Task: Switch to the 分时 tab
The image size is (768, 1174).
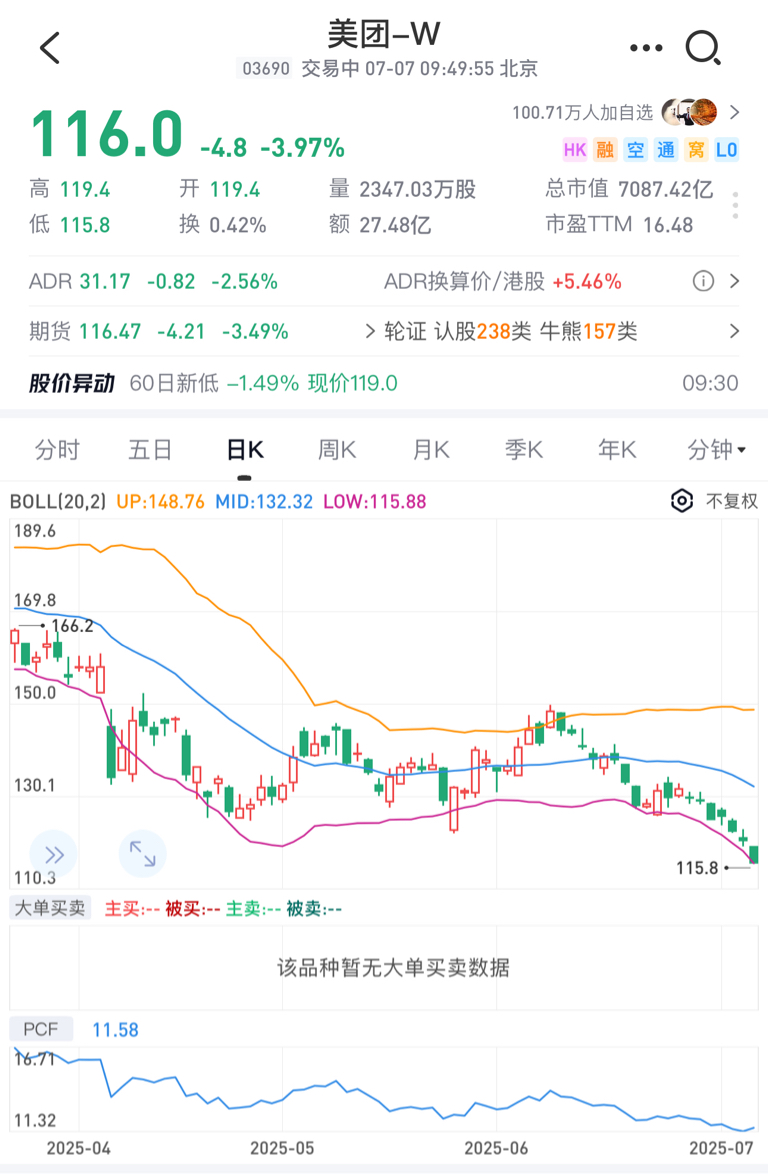Action: click(x=57, y=450)
